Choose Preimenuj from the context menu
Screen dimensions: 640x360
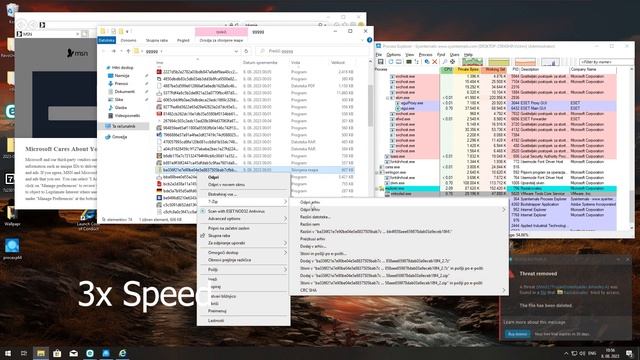(244, 311)
